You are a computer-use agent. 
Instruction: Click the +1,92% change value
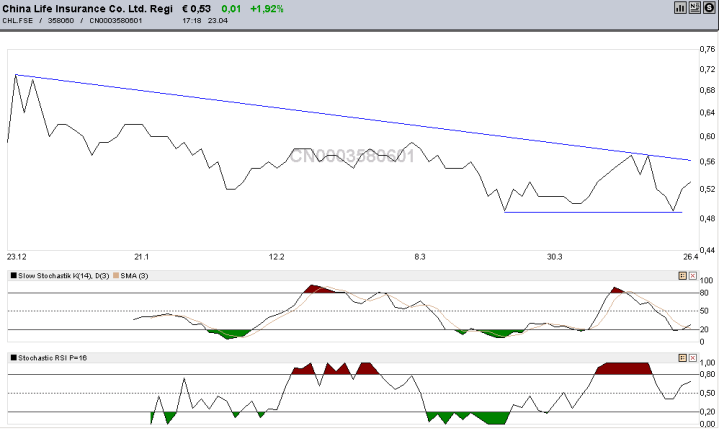pyautogui.click(x=267, y=9)
